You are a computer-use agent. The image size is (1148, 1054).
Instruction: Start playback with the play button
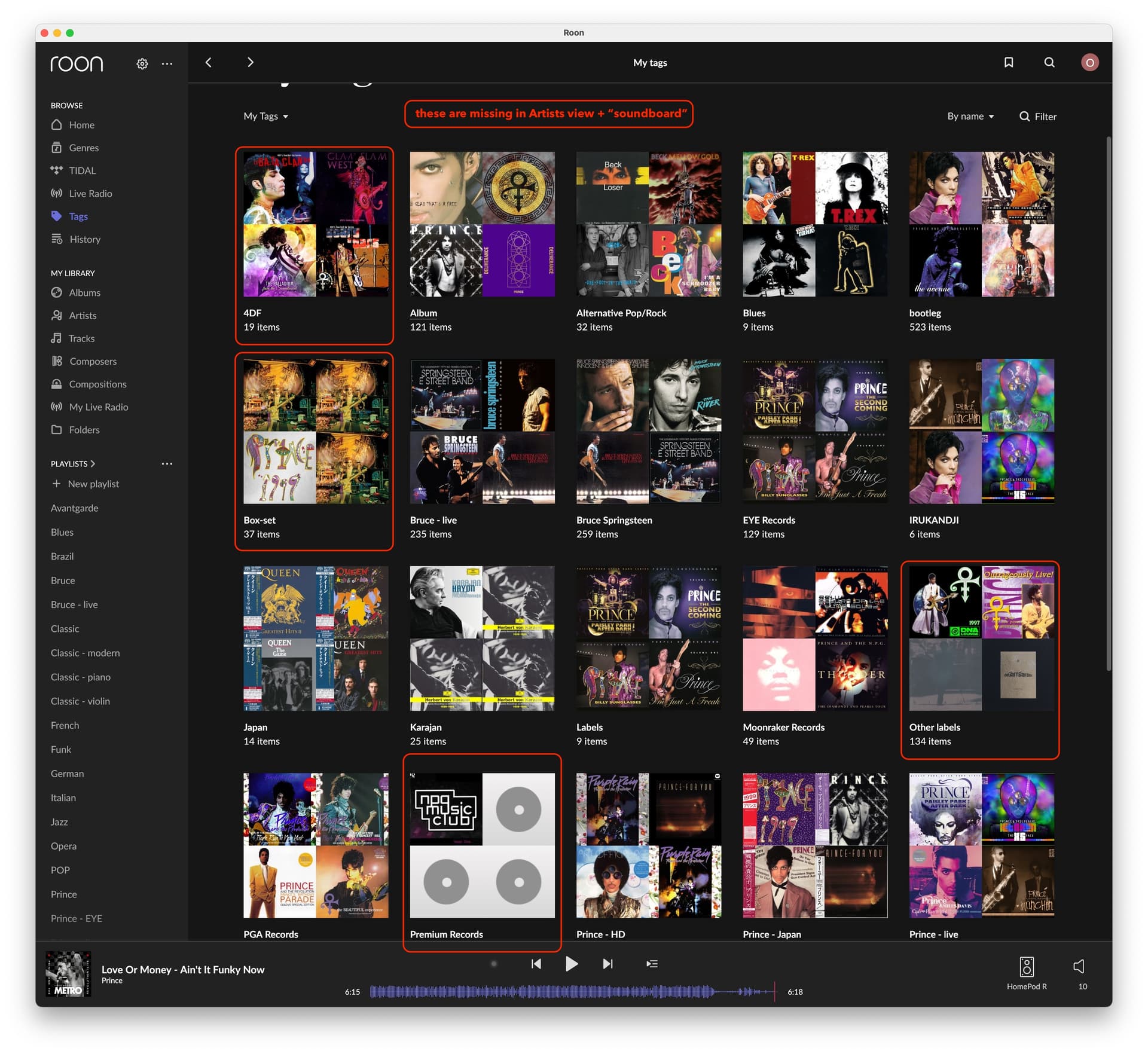coord(572,963)
